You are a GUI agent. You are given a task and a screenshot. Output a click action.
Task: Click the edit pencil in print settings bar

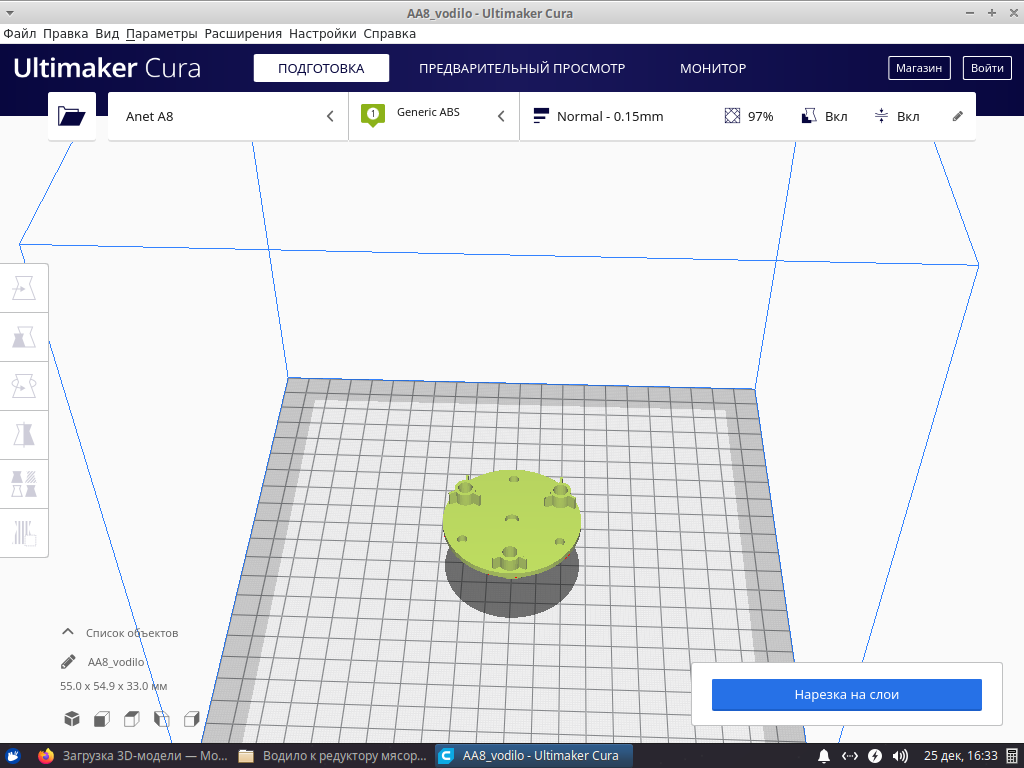(957, 116)
